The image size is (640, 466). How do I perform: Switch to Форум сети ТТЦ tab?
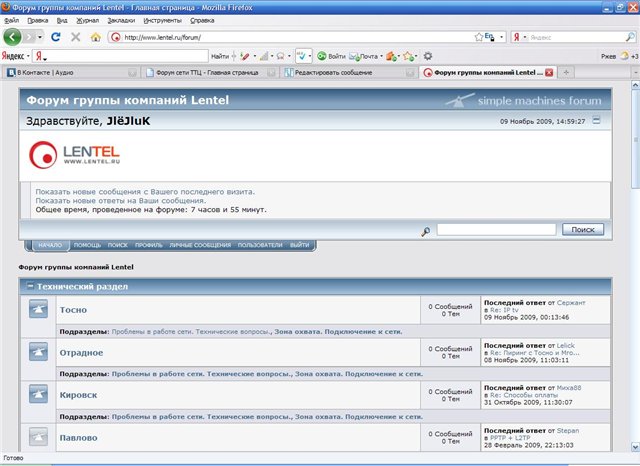[208, 73]
